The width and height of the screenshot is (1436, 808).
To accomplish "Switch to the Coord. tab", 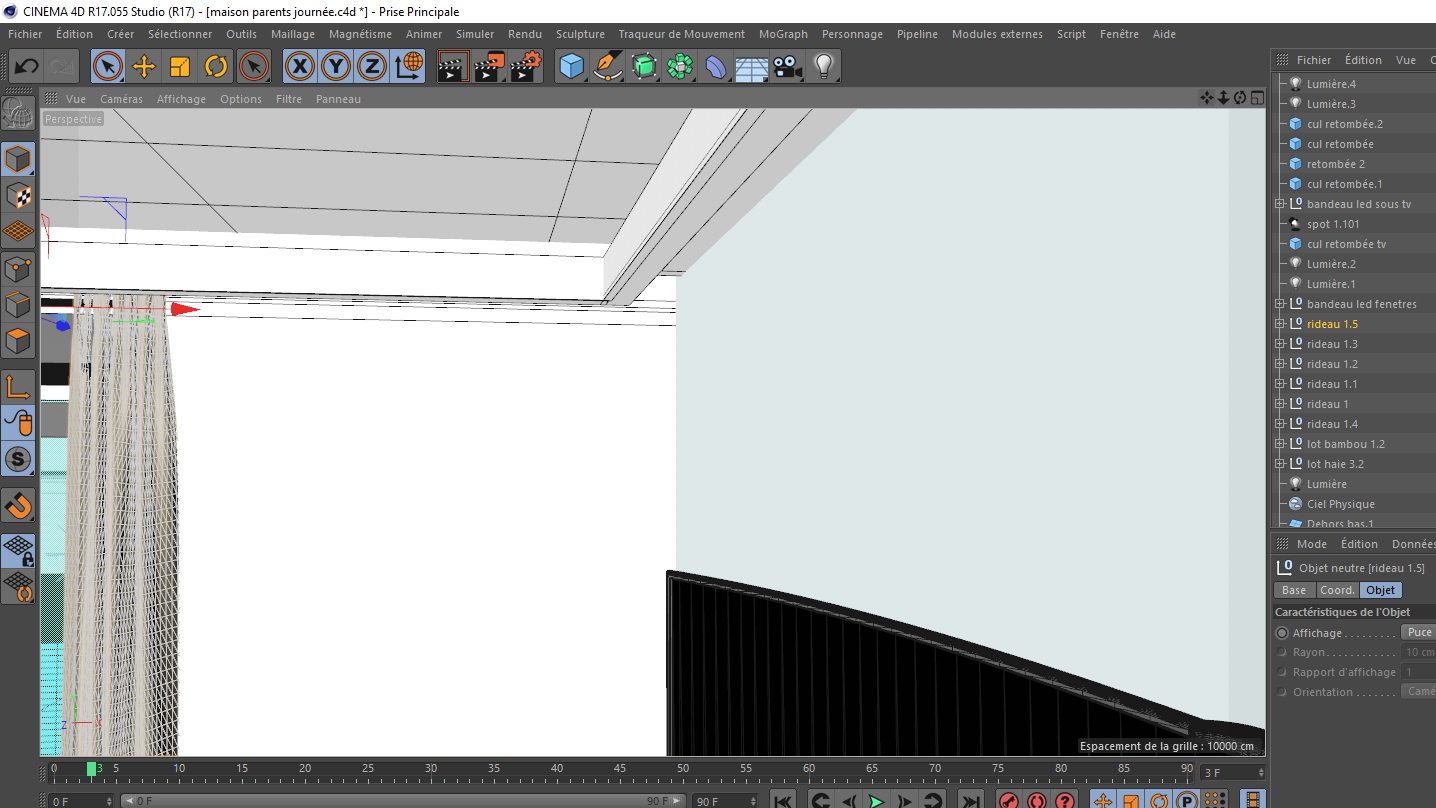I will (1337, 590).
